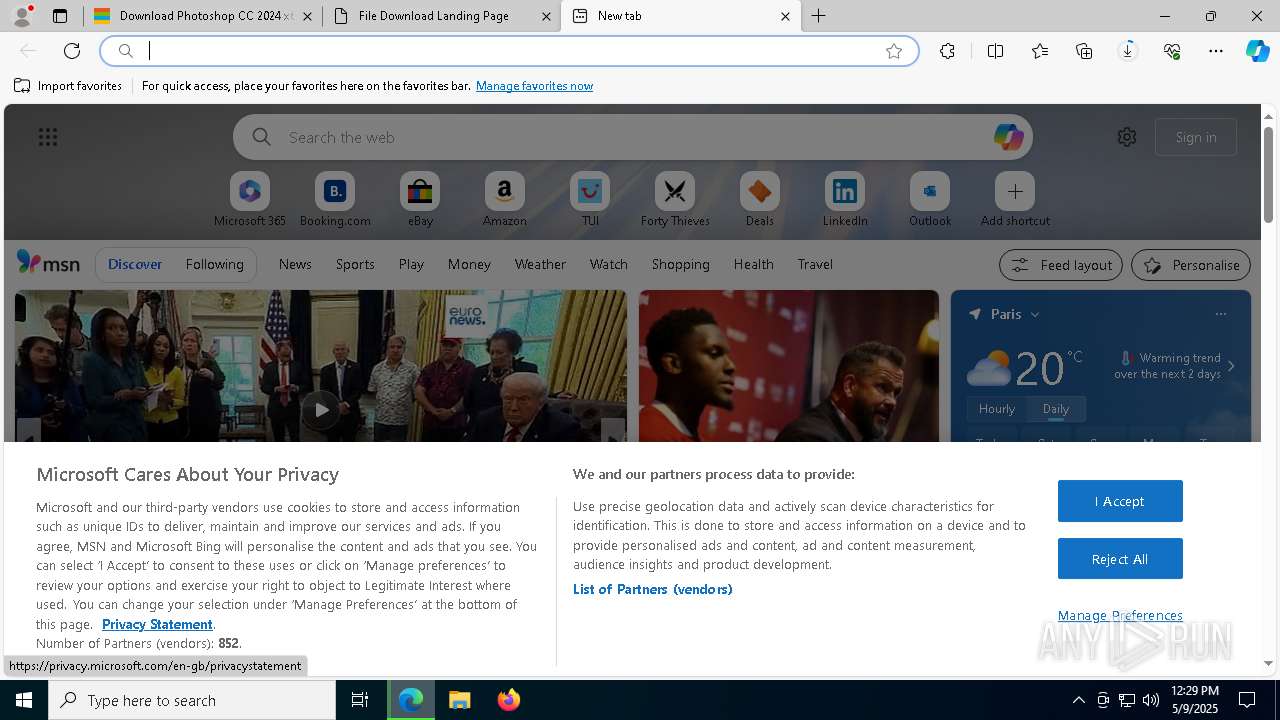Open Deals shortcut
The image size is (1280, 720).
760,199
